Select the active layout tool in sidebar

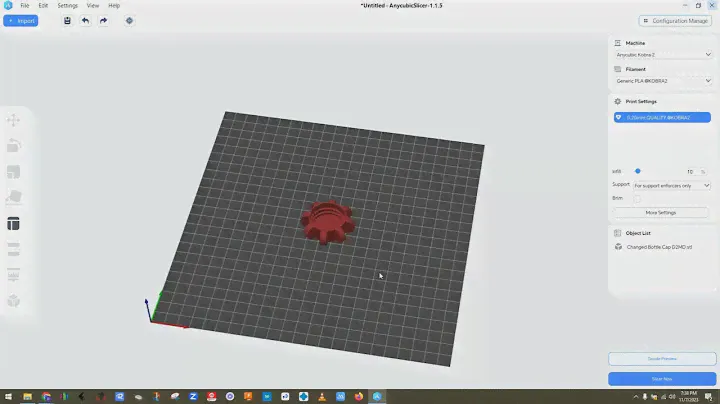[14, 224]
